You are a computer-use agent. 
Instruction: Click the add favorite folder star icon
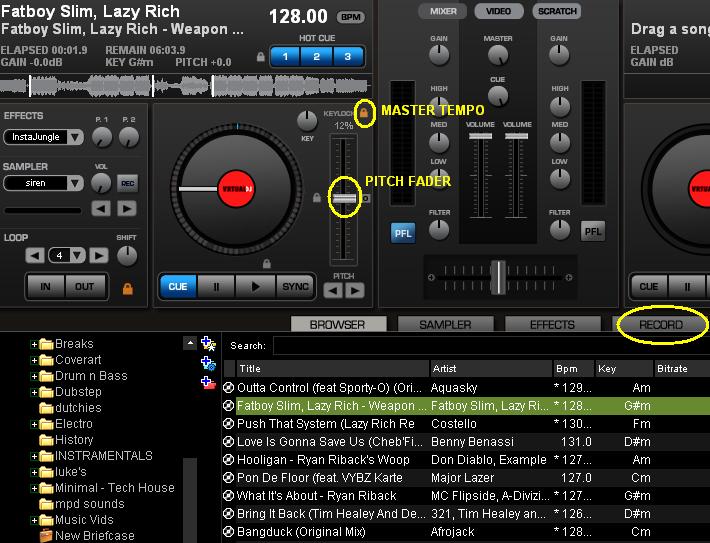pos(208,344)
